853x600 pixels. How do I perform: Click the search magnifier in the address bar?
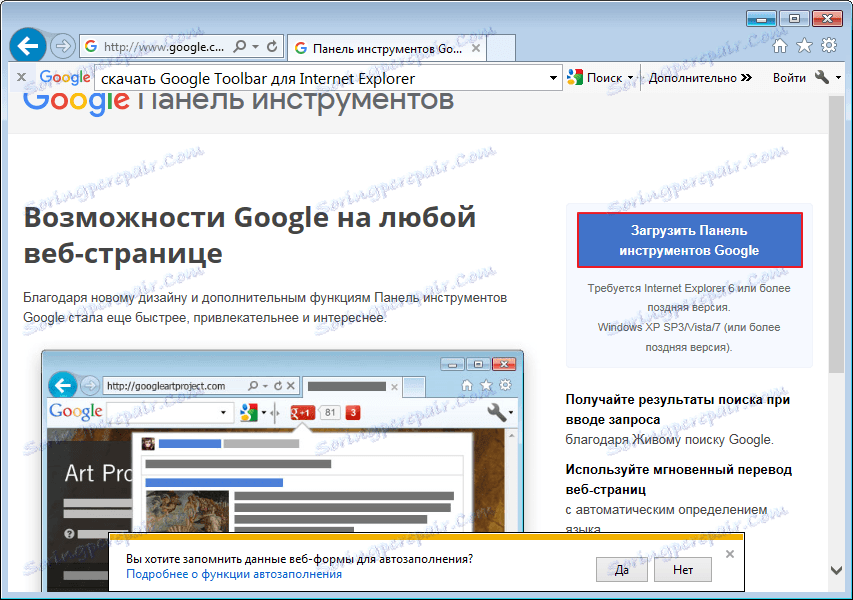coord(239,47)
